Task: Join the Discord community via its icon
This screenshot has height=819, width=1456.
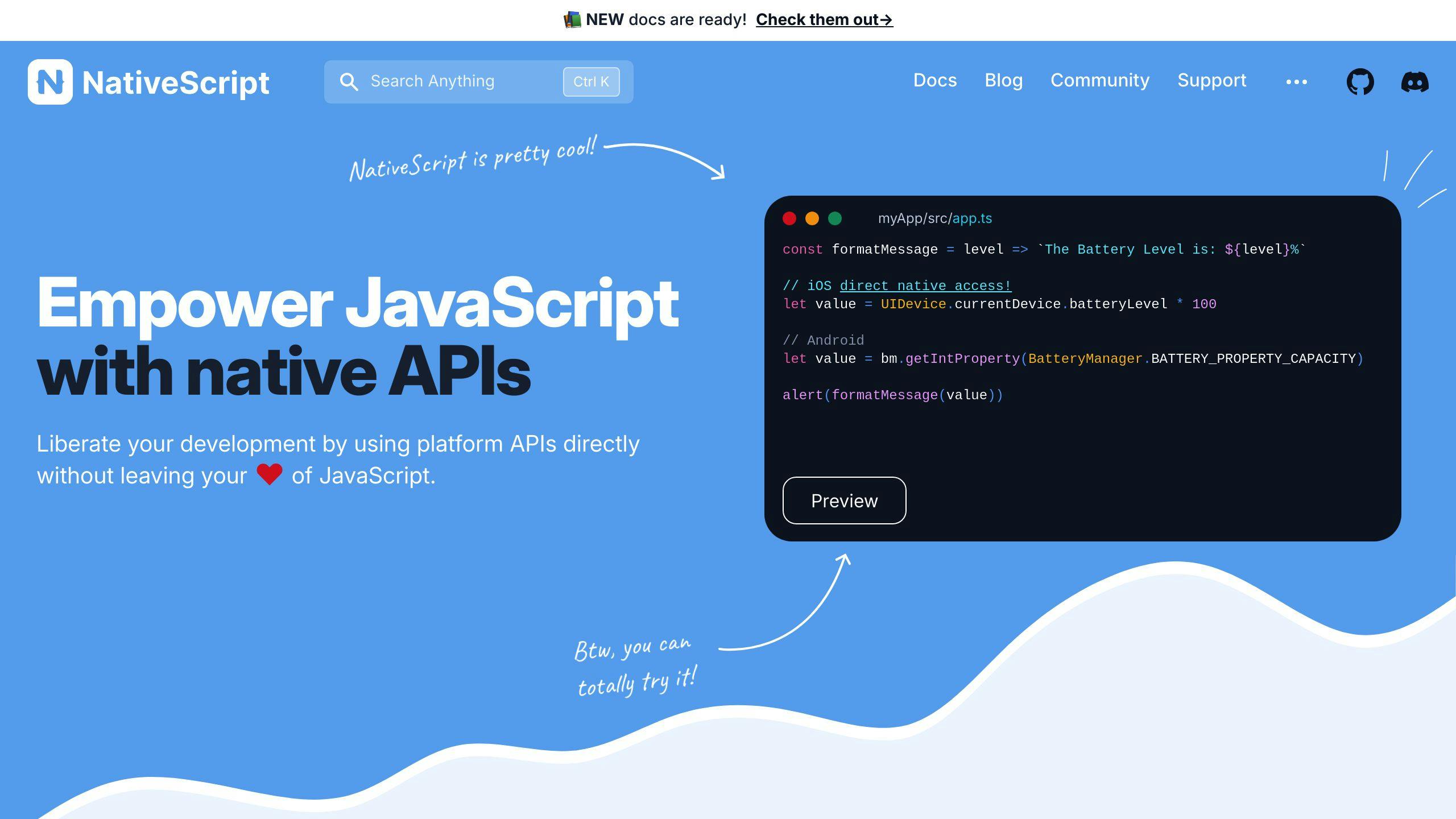Action: (1416, 82)
